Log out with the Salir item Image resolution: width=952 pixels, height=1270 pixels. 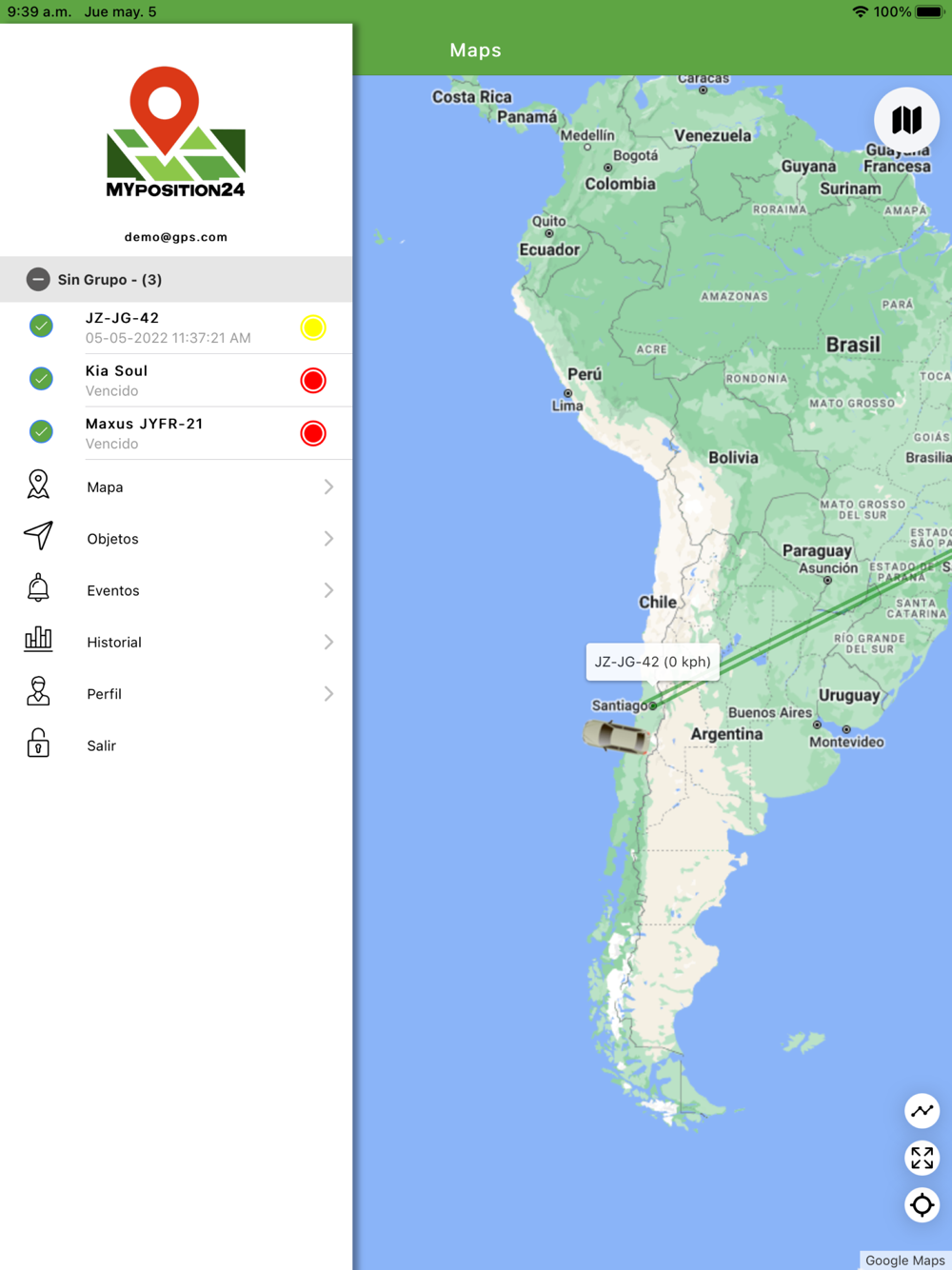pos(176,745)
